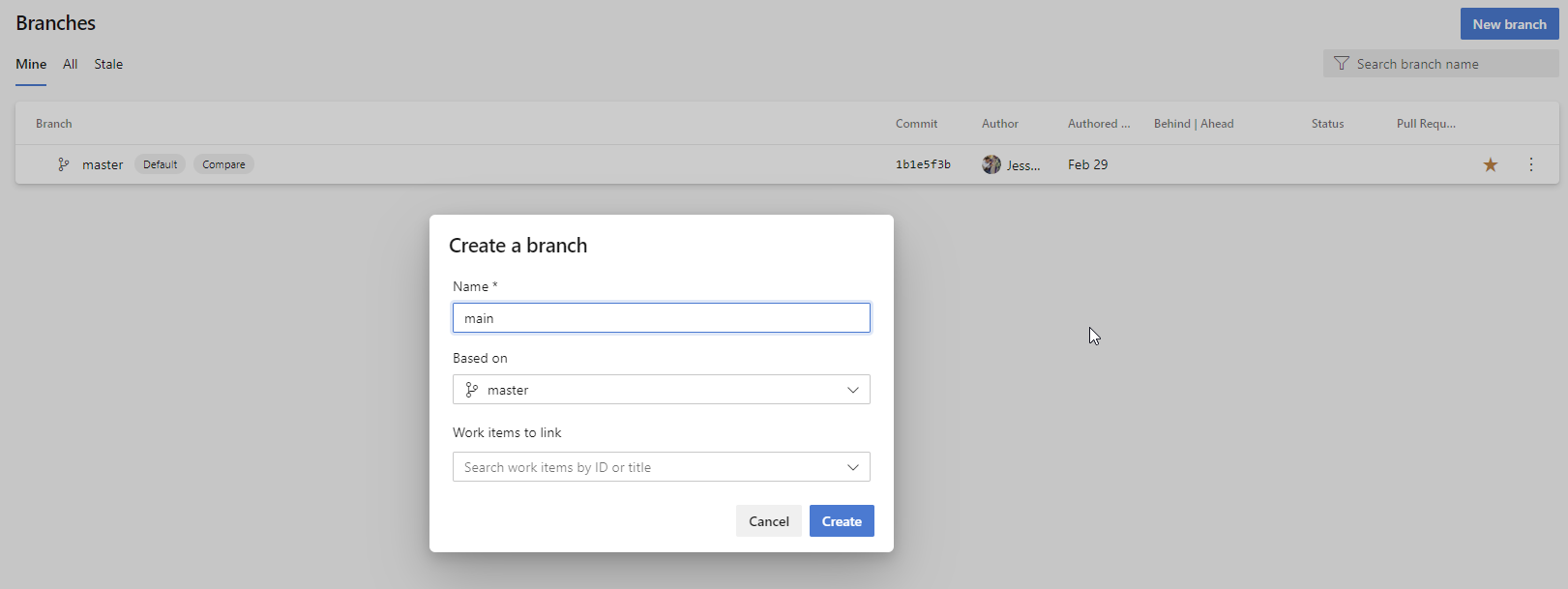Click the Jess... author name

click(x=1023, y=165)
